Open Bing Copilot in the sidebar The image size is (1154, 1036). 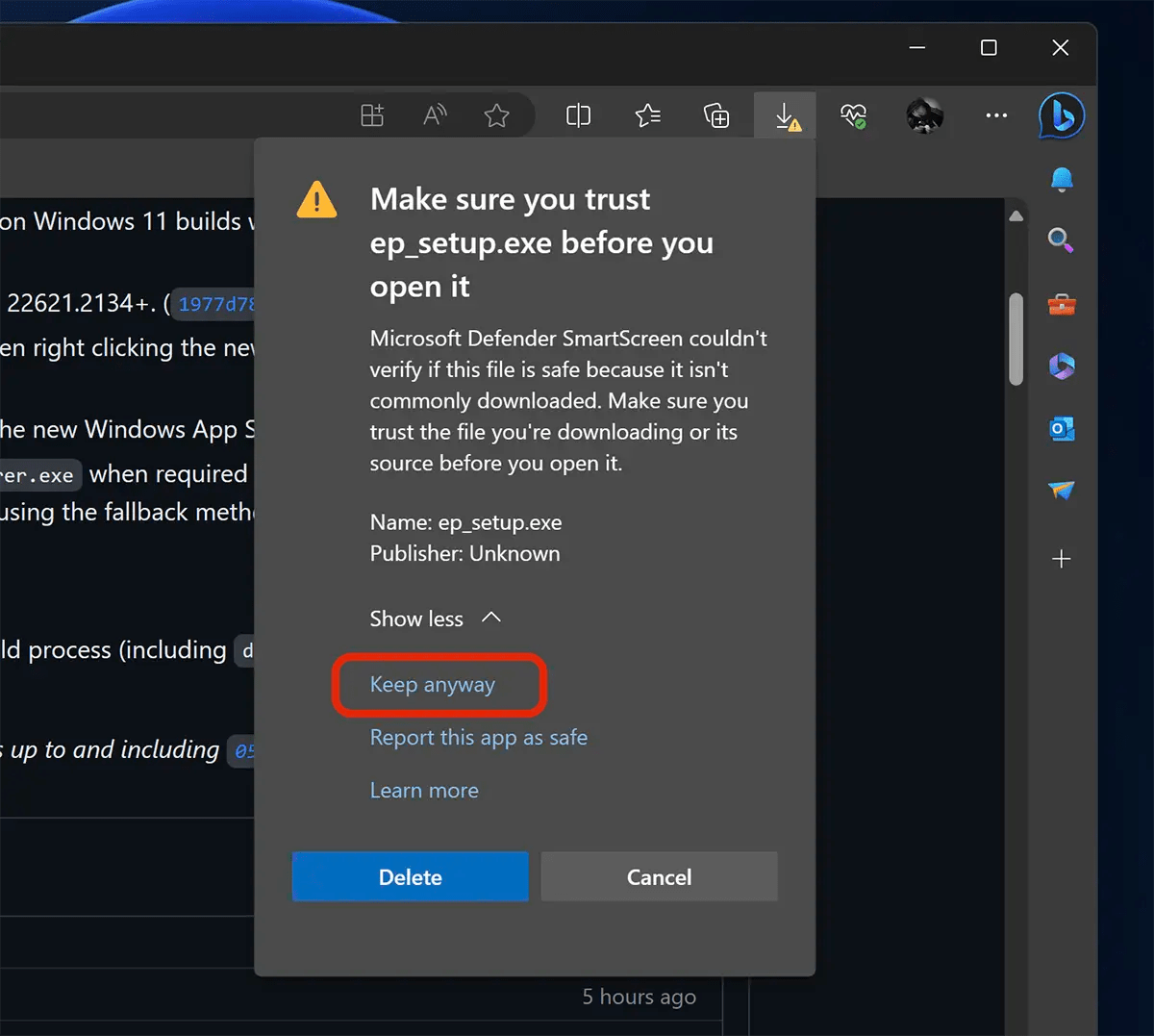point(1061,115)
